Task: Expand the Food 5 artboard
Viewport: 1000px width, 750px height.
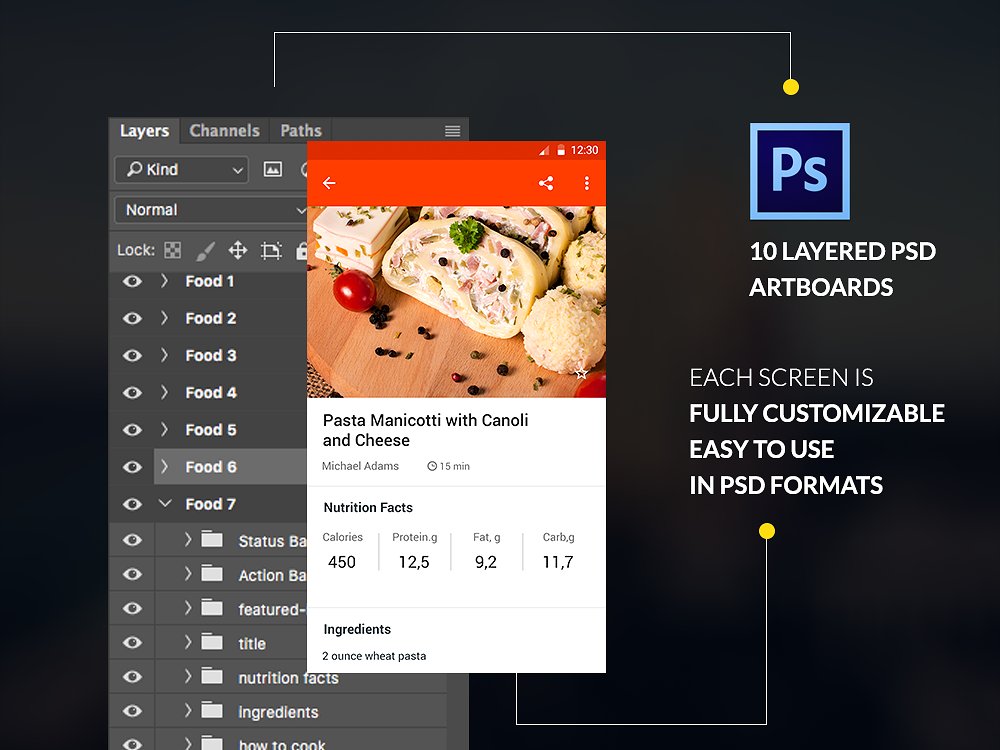Action: click(x=165, y=430)
